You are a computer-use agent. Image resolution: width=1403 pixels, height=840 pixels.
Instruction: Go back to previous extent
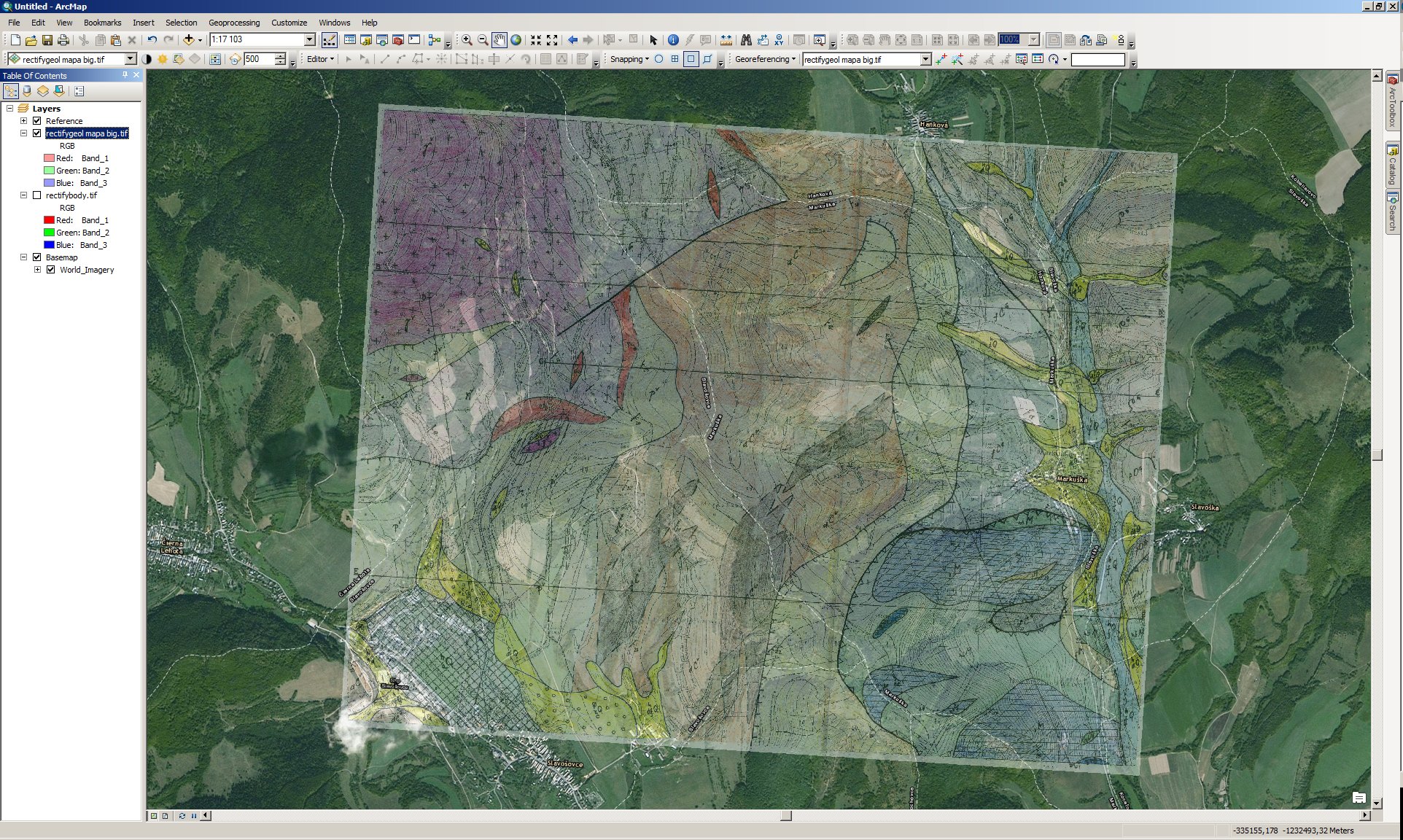[572, 40]
